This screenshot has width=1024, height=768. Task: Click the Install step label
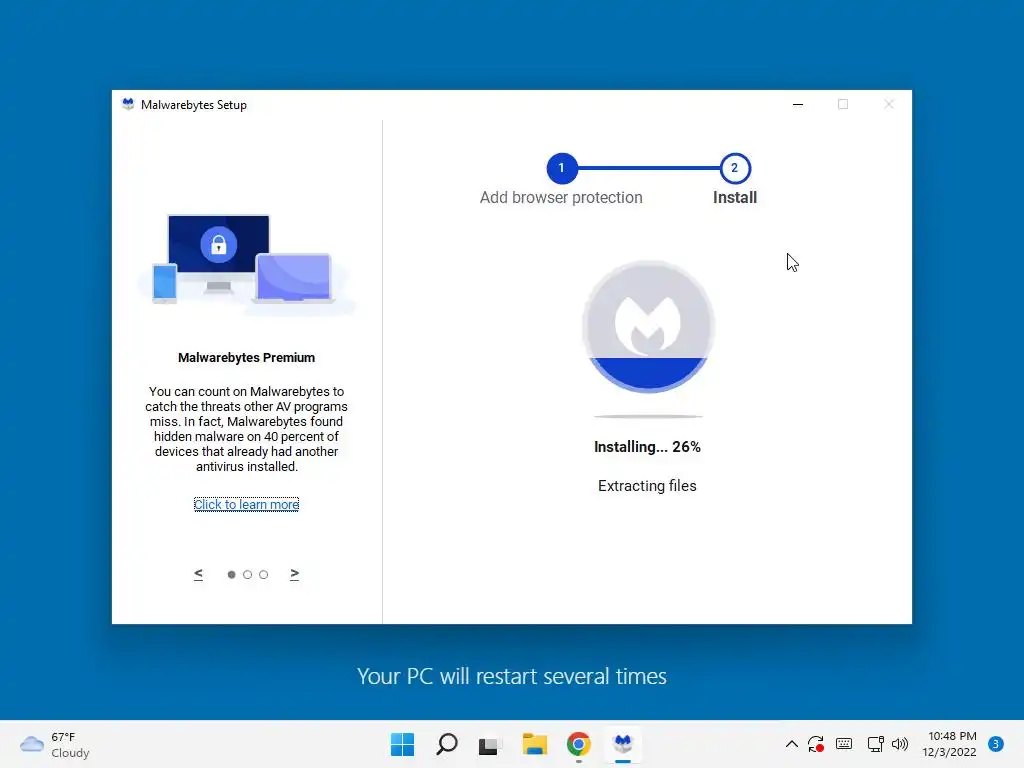click(x=735, y=197)
